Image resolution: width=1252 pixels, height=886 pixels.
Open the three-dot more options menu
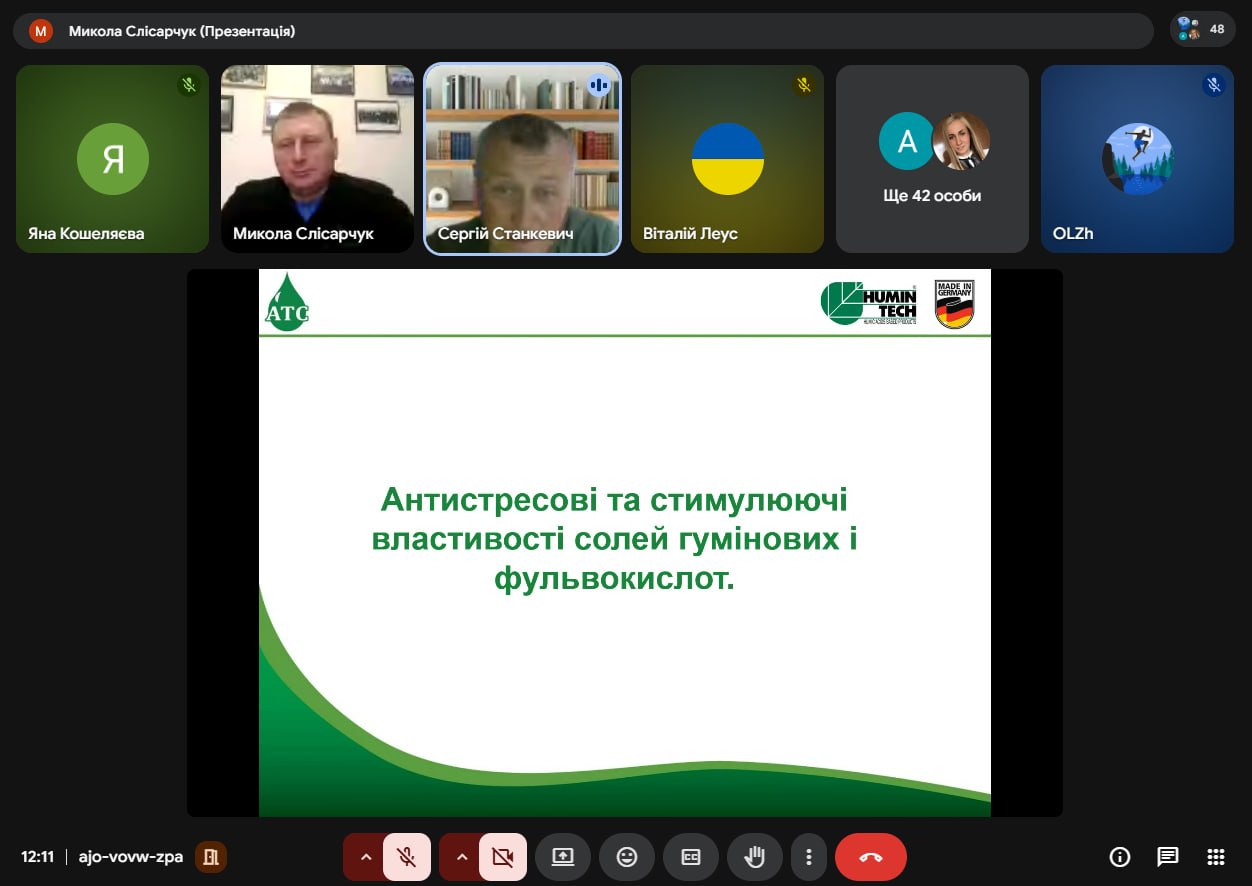pyautogui.click(x=808, y=857)
